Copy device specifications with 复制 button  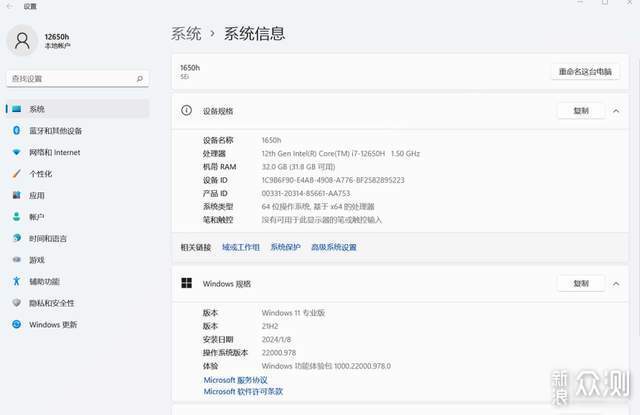(581, 111)
